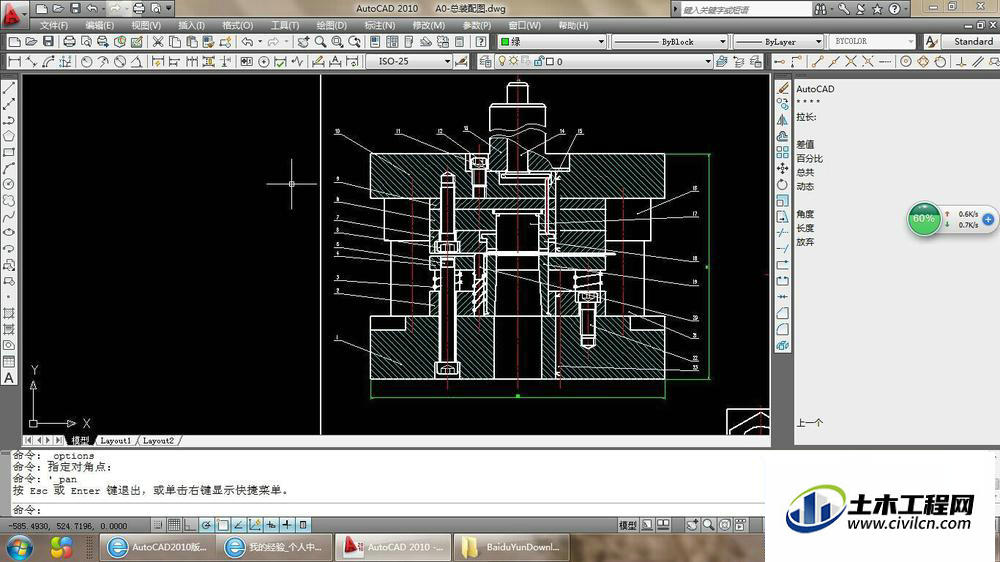Screen dimensions: 1000x562
Task: Select the Multiline Text tool
Action: tap(9, 378)
